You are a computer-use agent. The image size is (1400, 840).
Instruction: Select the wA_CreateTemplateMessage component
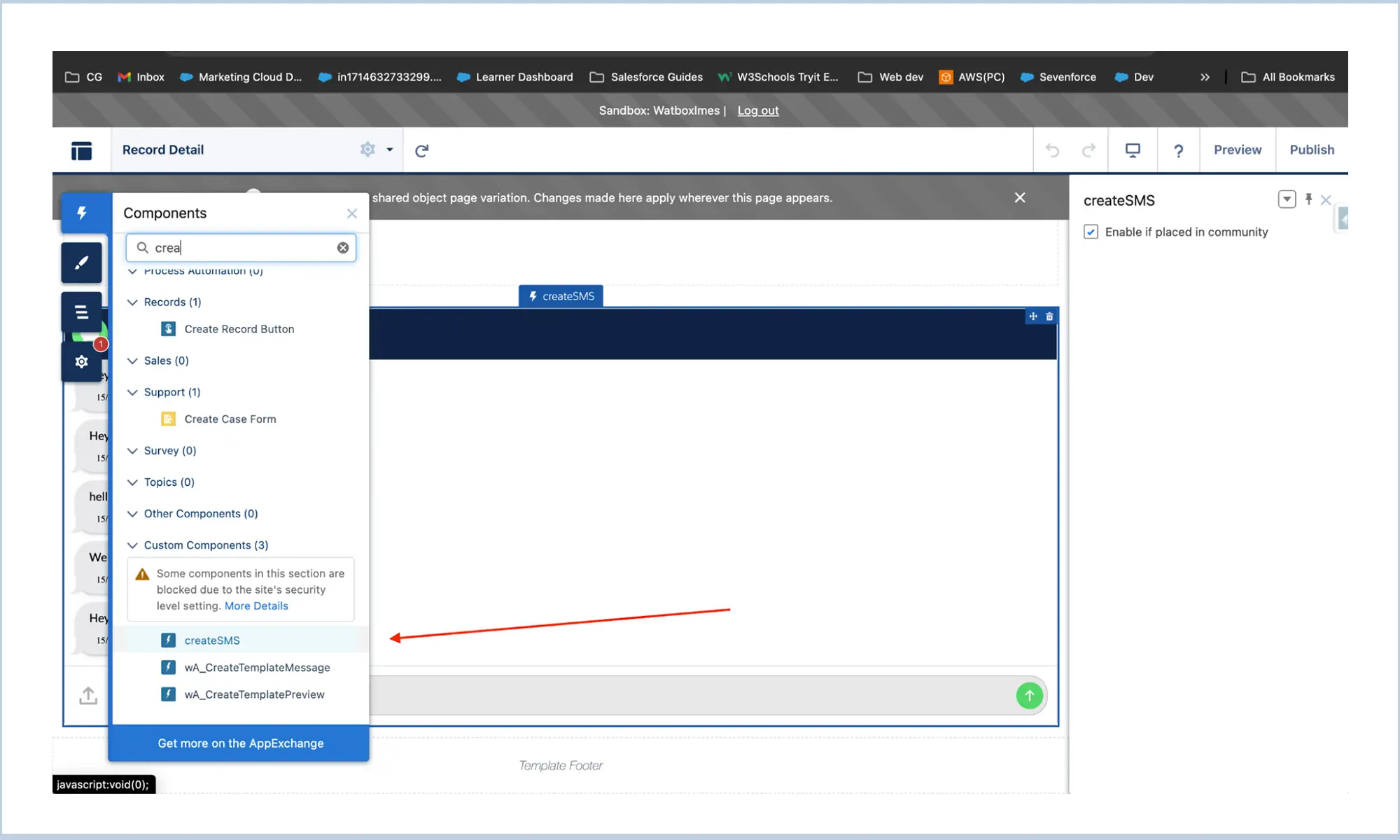257,668
